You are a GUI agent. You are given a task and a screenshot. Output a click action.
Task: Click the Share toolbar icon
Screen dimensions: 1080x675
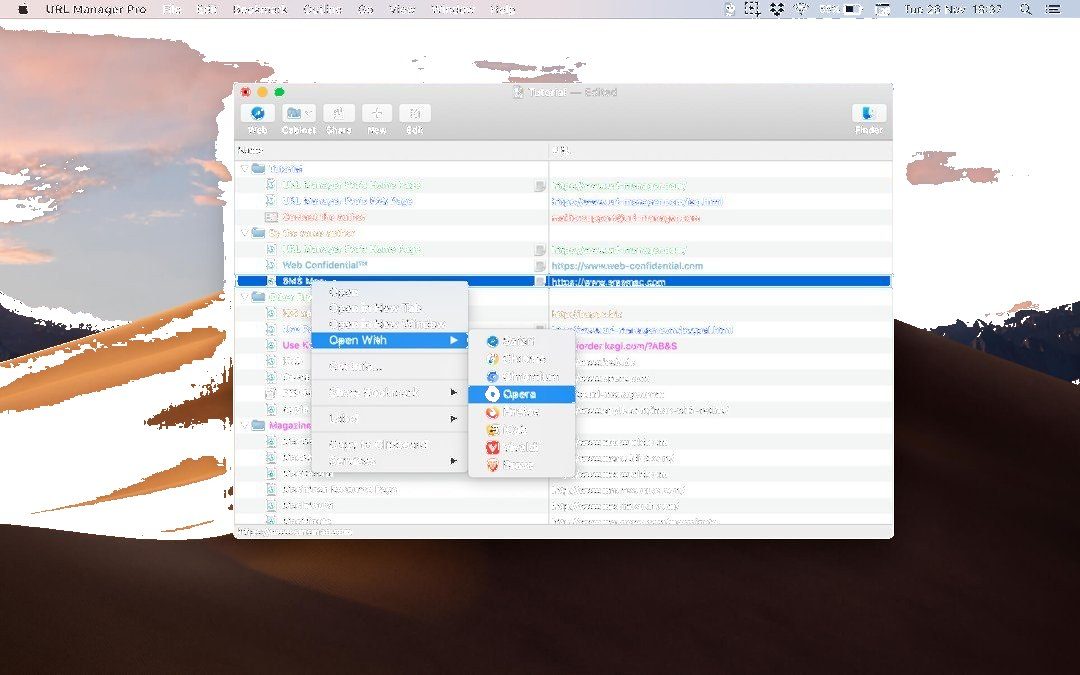[x=339, y=114]
